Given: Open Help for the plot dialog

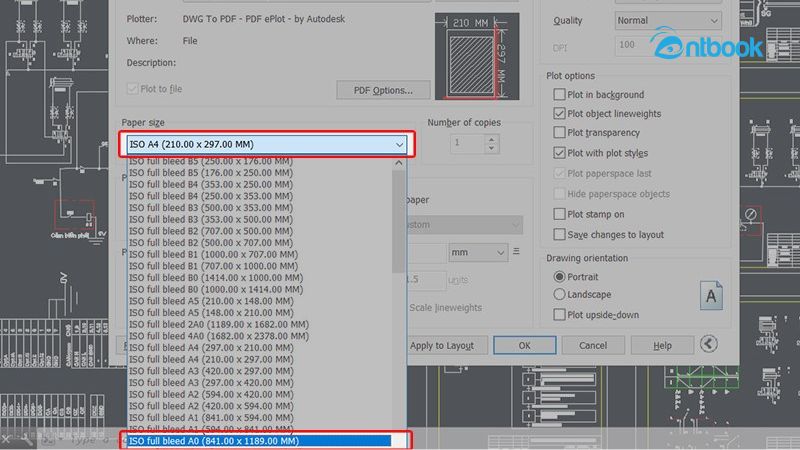Looking at the screenshot, I should click(662, 345).
